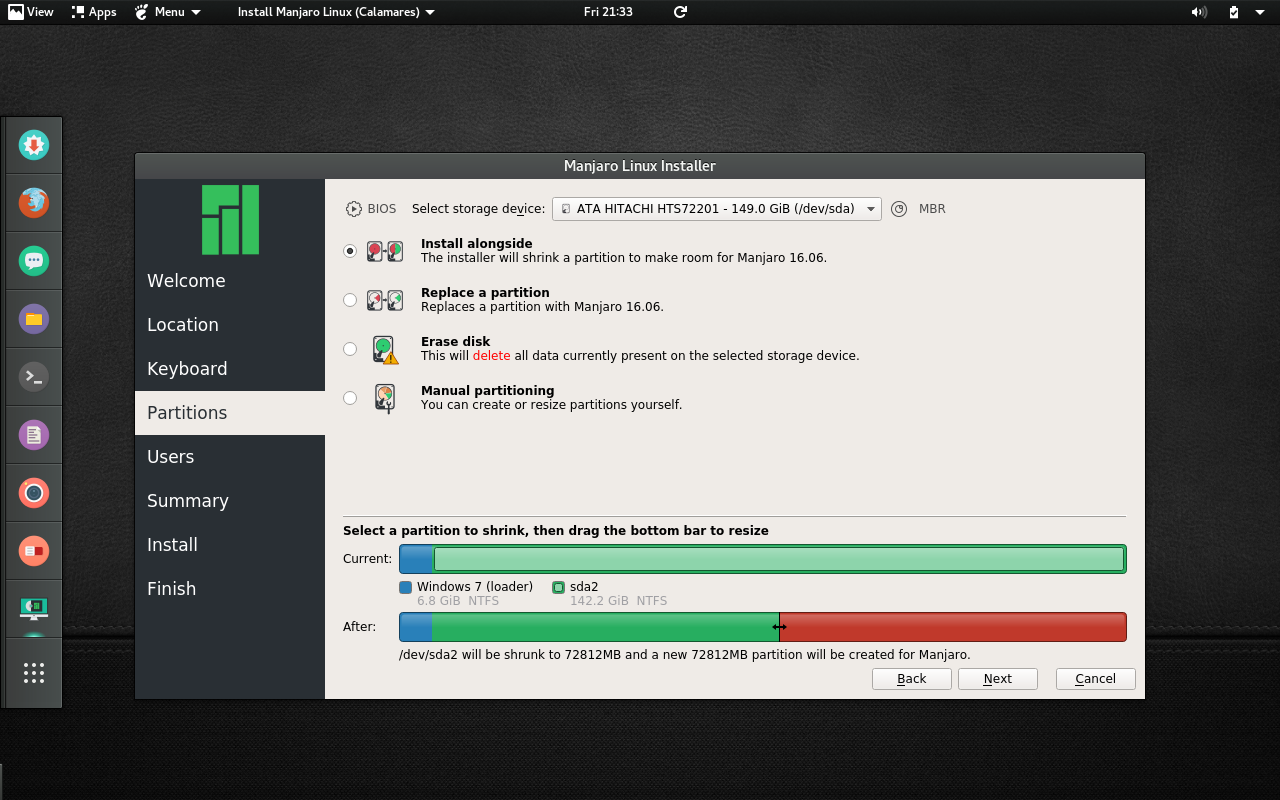The image size is (1280, 800).
Task: Click the battery indicator in top bar
Action: click(x=1234, y=12)
